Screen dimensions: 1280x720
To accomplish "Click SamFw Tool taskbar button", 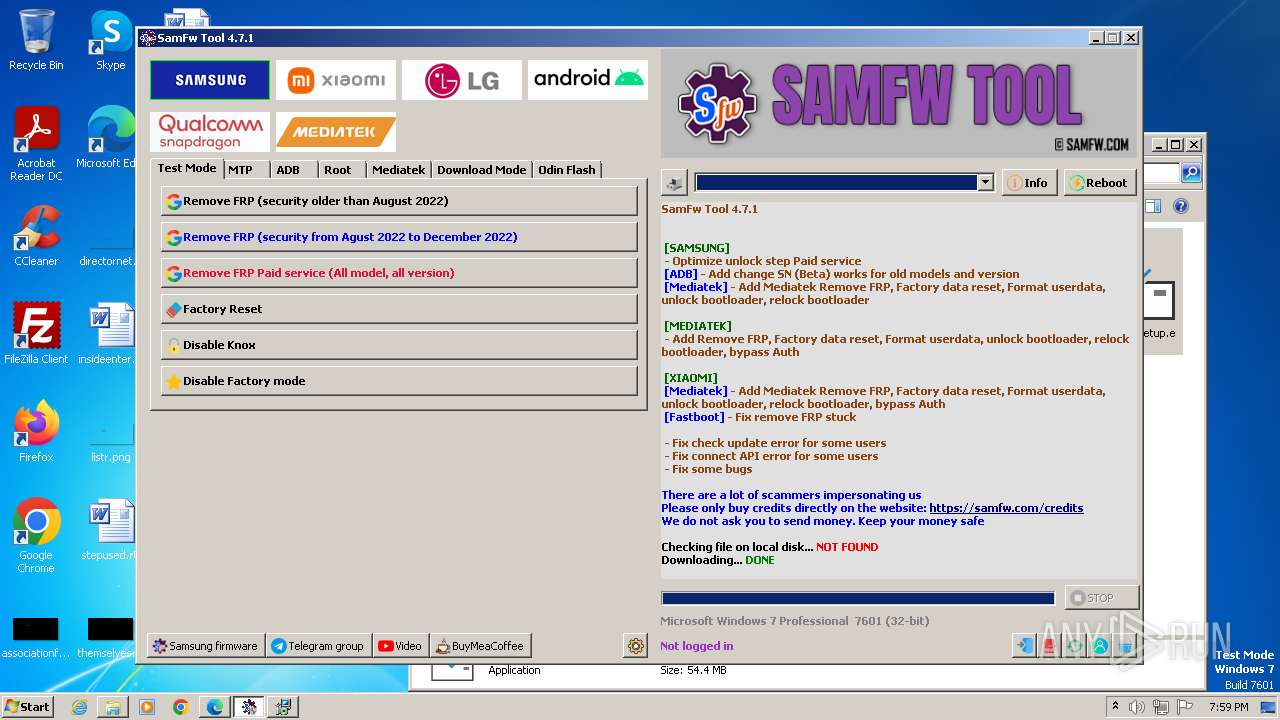I will pyautogui.click(x=249, y=707).
